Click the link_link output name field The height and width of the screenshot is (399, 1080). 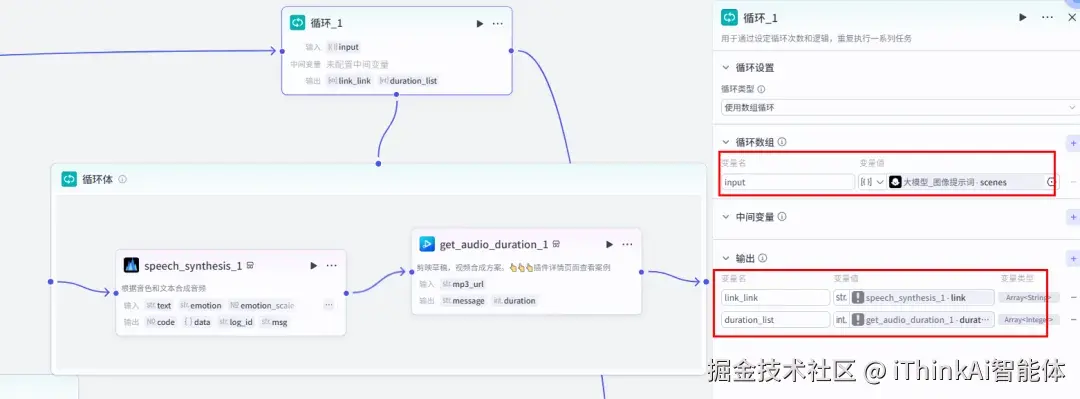click(x=776, y=298)
